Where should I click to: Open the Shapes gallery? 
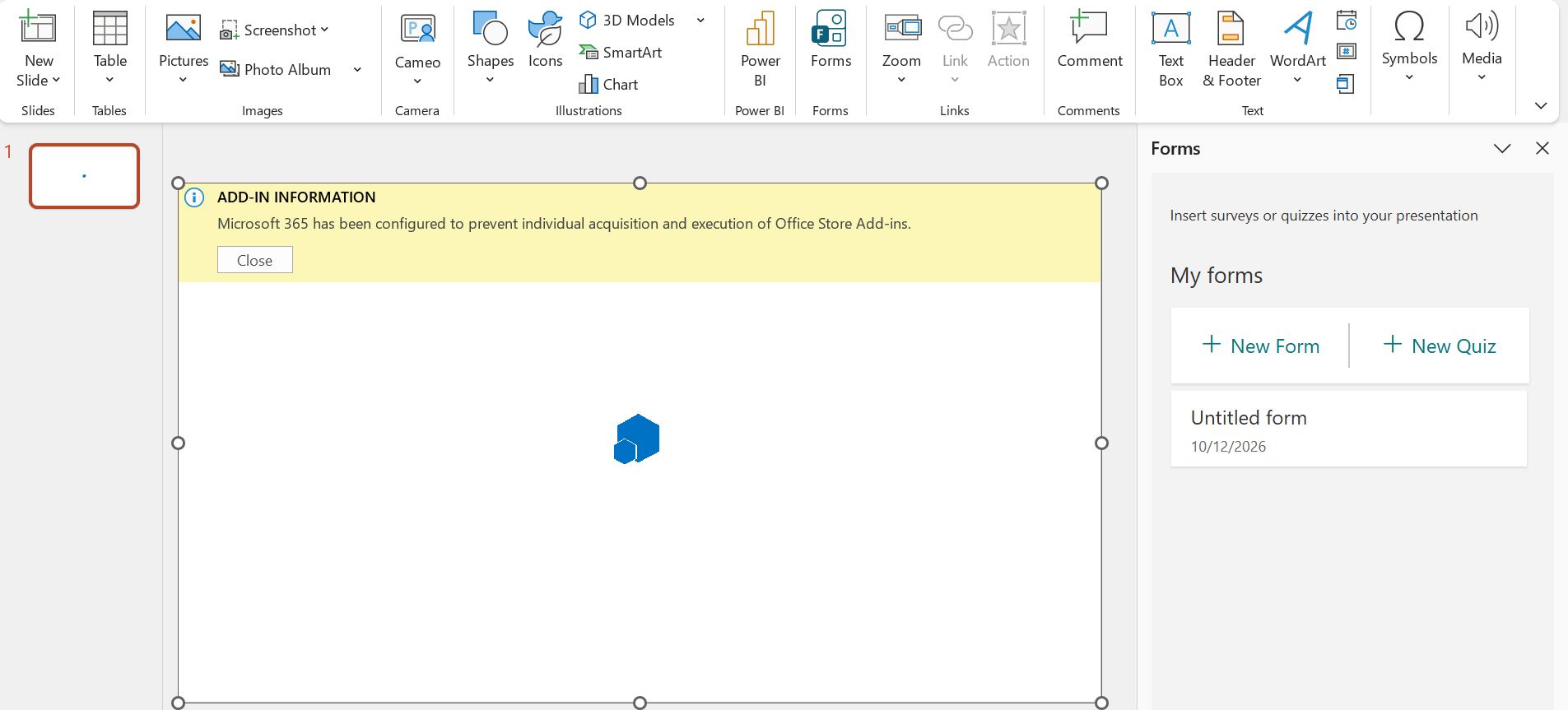click(x=490, y=49)
